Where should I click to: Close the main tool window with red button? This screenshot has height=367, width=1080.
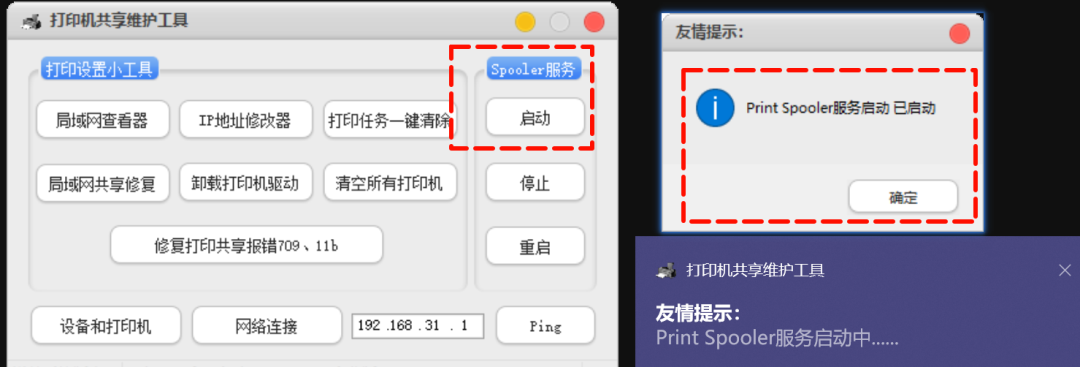point(594,22)
